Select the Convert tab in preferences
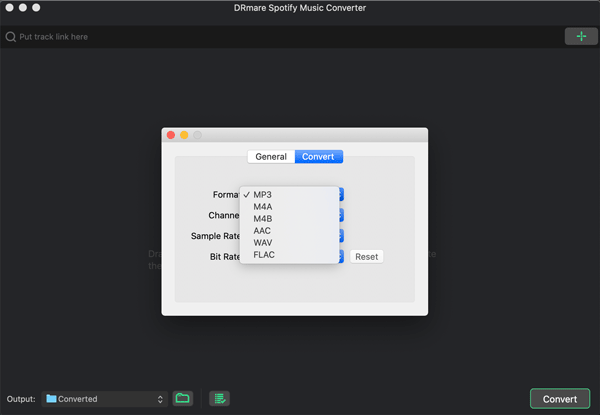Image resolution: width=600 pixels, height=415 pixels. 318,156
